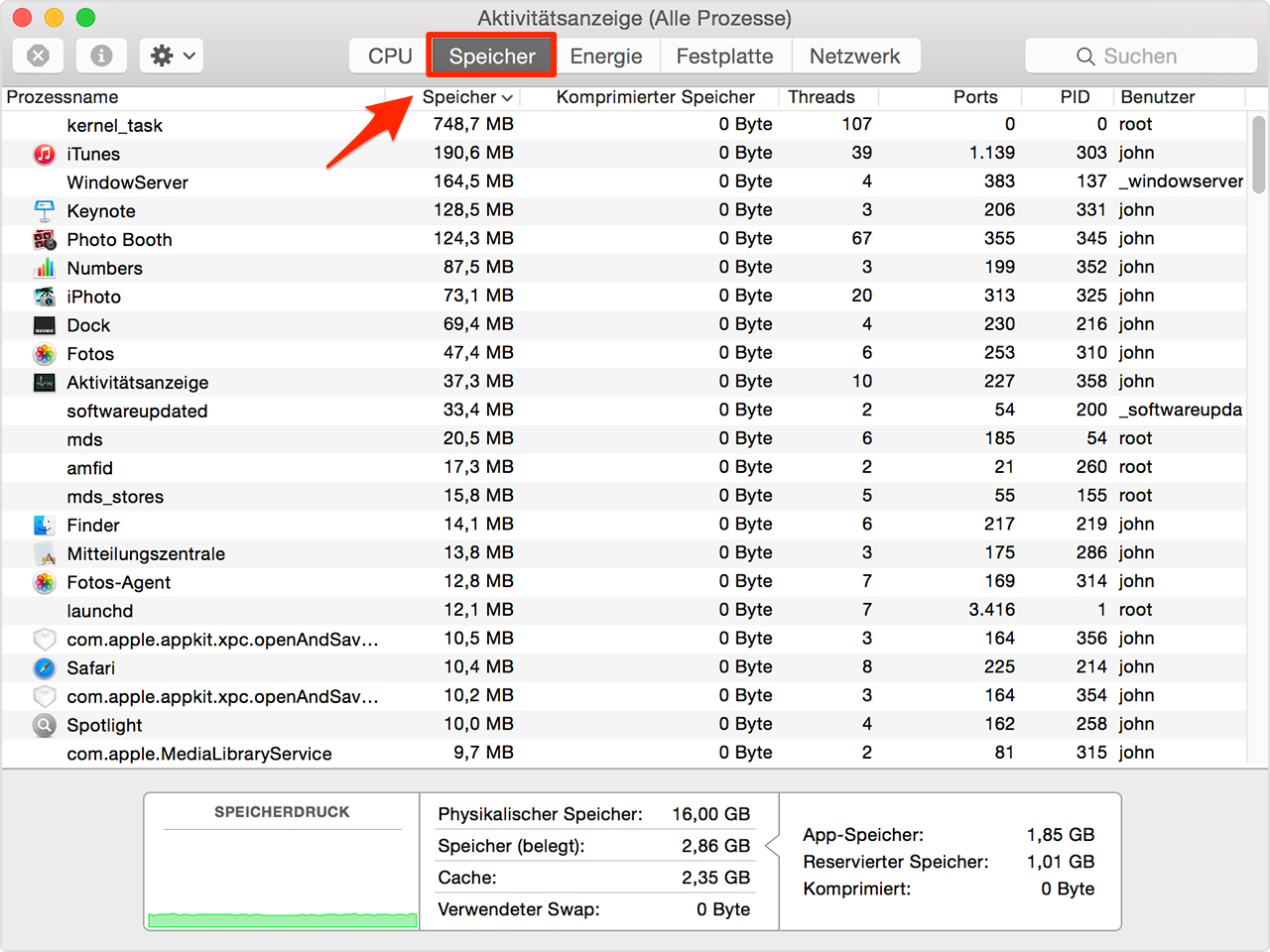Click the Cache 2,35 GB value

click(x=715, y=878)
